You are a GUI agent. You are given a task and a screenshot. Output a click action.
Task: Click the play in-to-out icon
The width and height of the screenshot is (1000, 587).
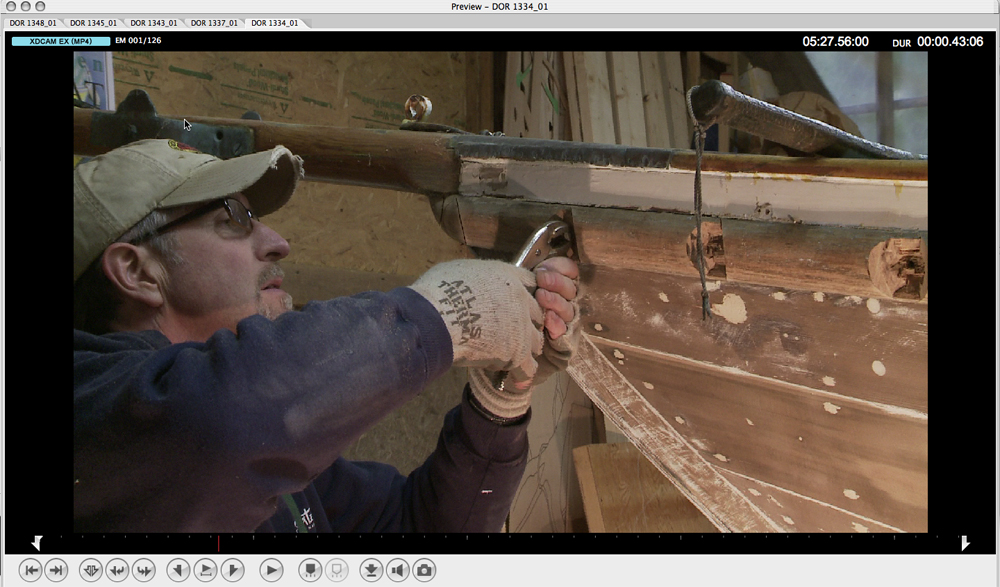tap(205, 570)
